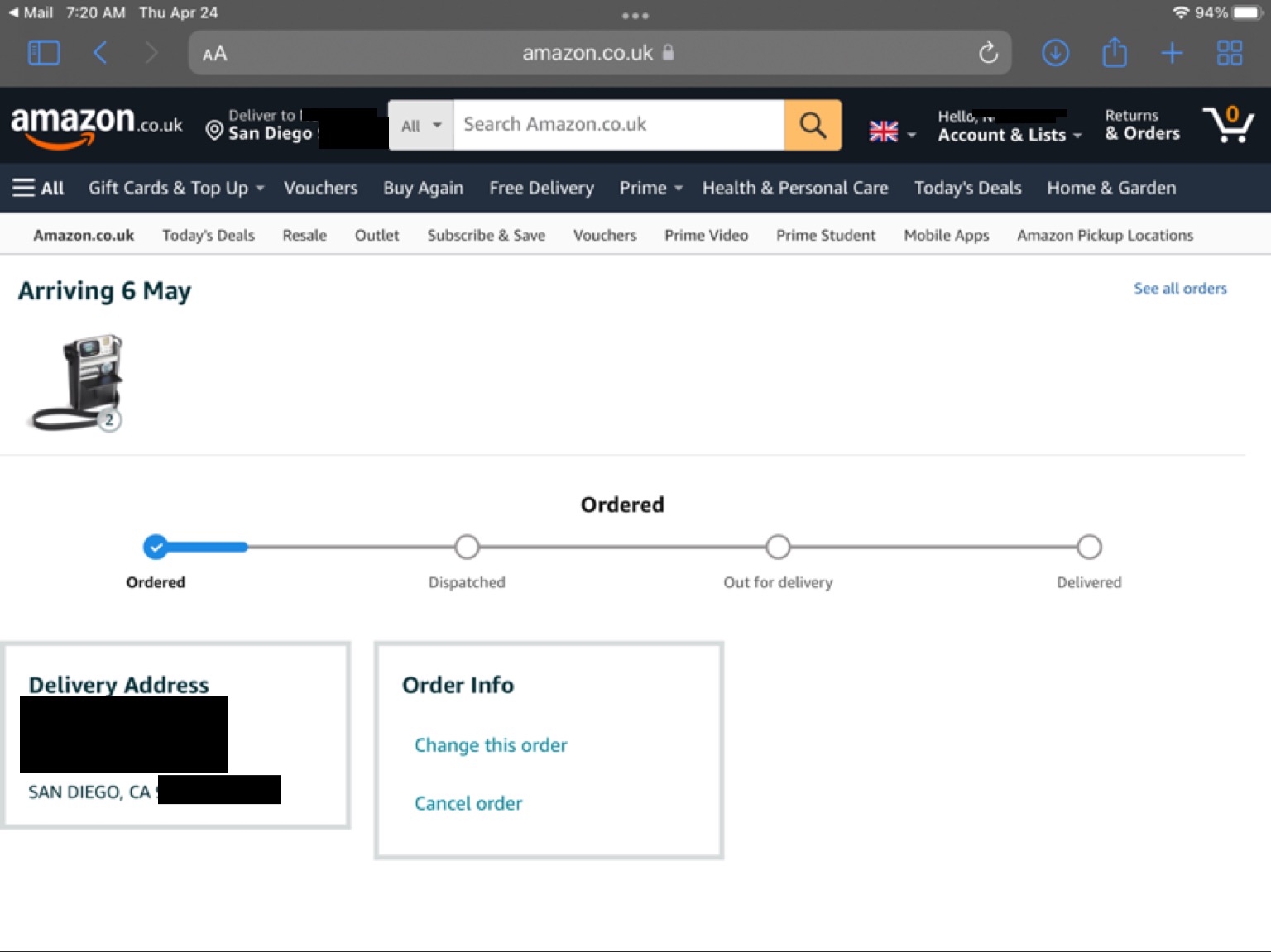
Task: Open Health & Personal Care menu
Action: [x=795, y=188]
